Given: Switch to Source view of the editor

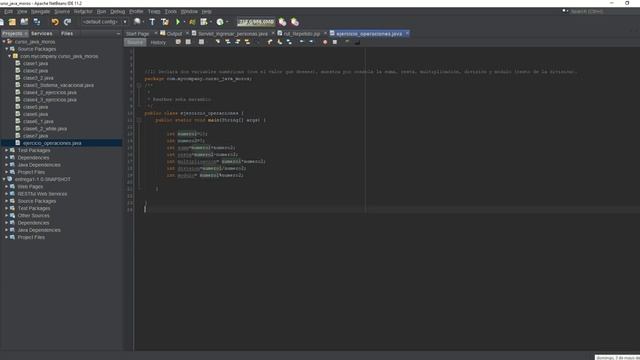Looking at the screenshot, I should coord(135,42).
